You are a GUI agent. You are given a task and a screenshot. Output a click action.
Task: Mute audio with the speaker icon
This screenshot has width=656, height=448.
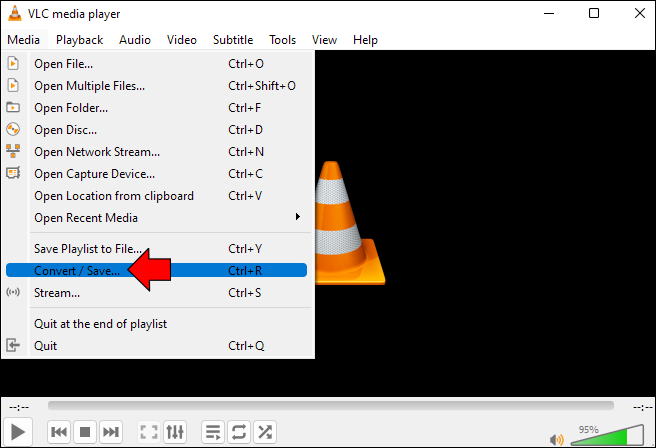[557, 440]
